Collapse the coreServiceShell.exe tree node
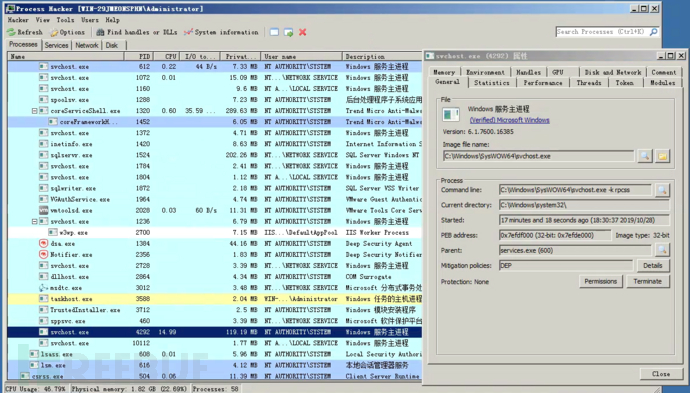The height and width of the screenshot is (393, 690). [x=34, y=111]
